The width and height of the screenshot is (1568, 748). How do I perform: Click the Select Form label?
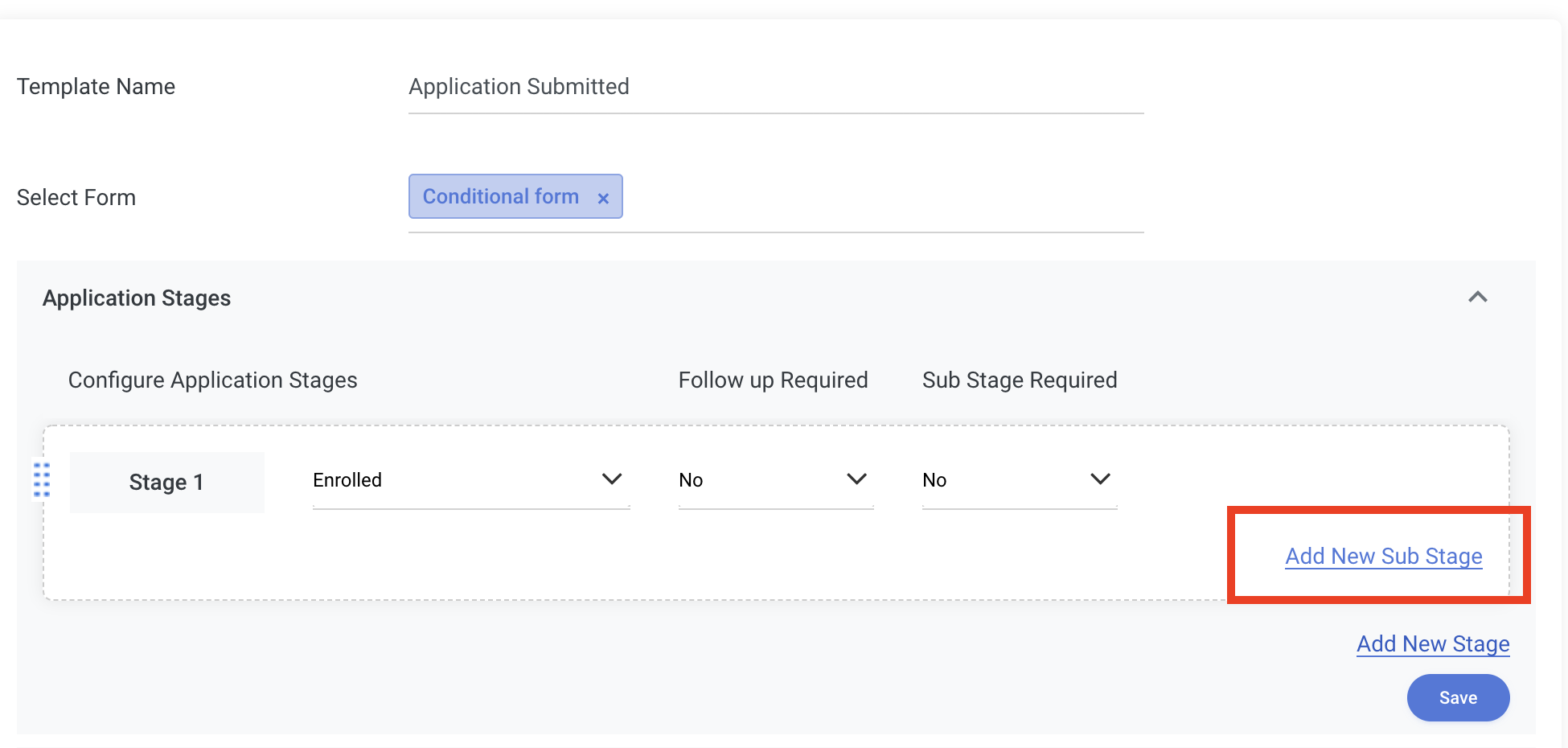(76, 197)
